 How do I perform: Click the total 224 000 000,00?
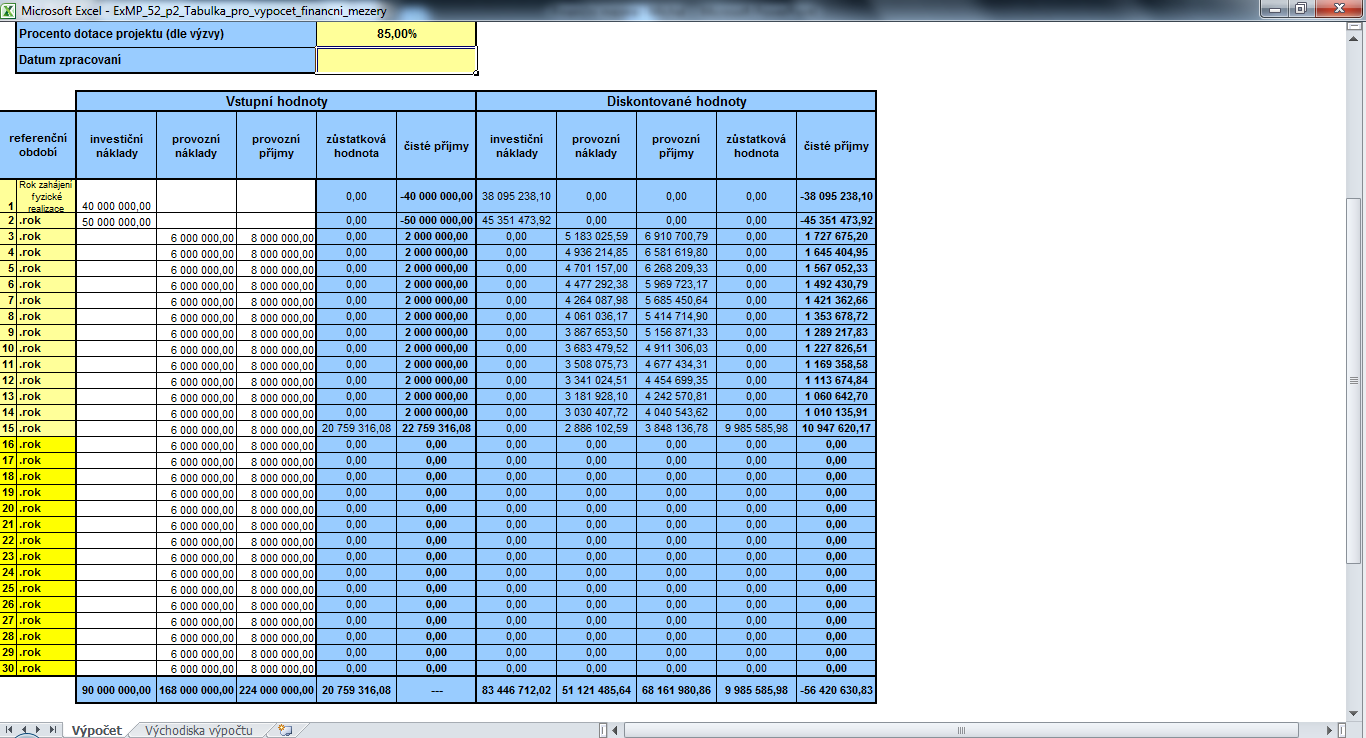click(x=276, y=690)
